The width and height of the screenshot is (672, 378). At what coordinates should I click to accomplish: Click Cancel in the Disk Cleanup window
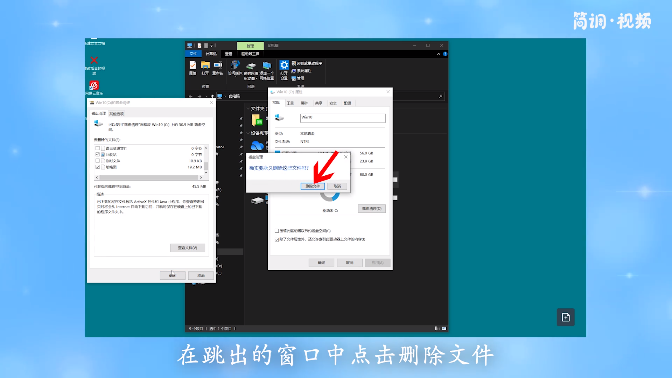201,275
